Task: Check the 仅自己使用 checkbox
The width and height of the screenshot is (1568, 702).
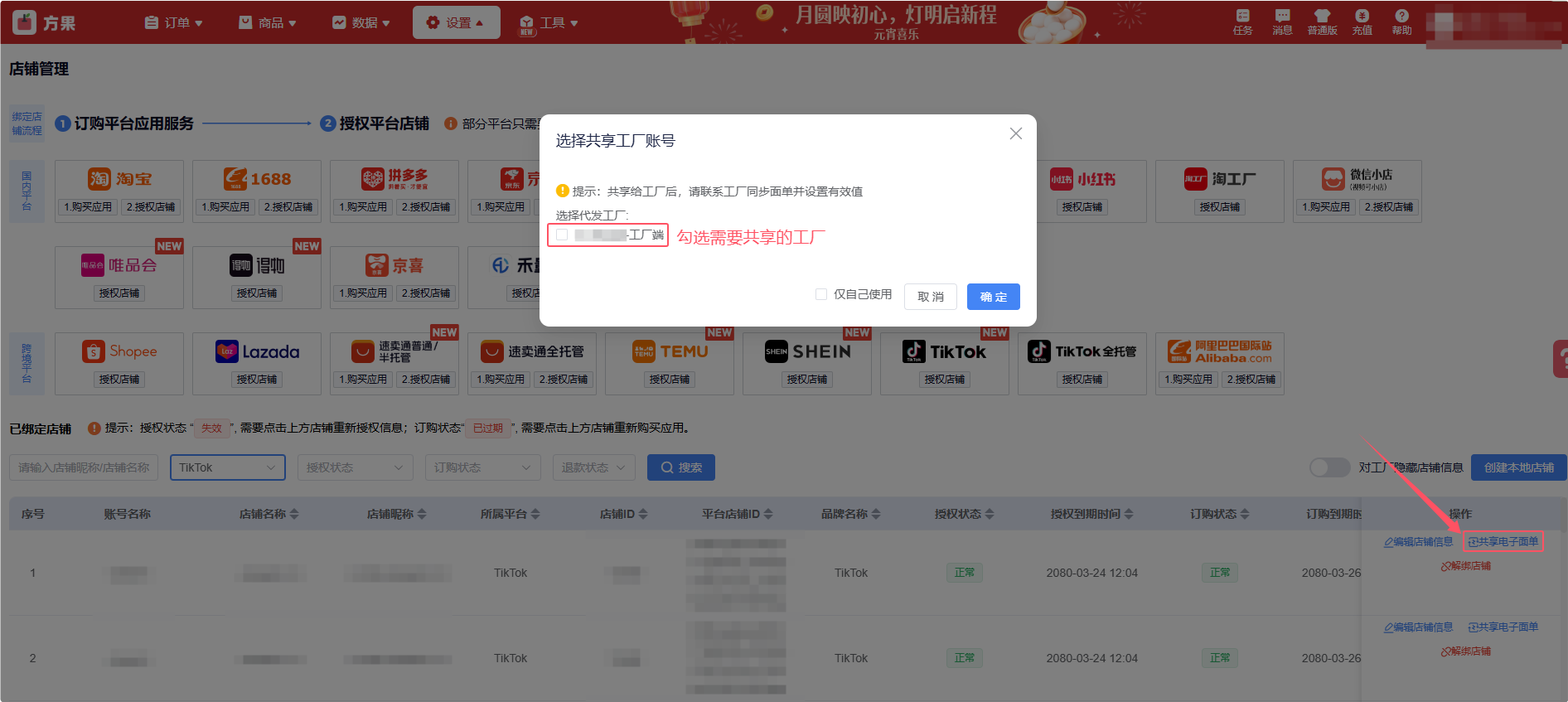Action: pyautogui.click(x=821, y=294)
